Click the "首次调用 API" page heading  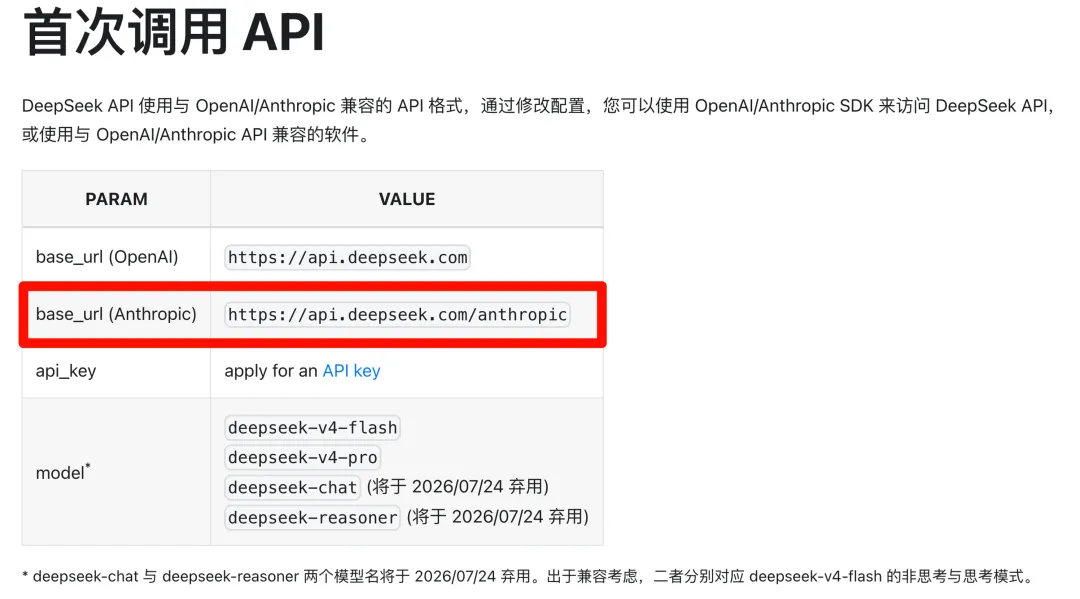[x=174, y=35]
